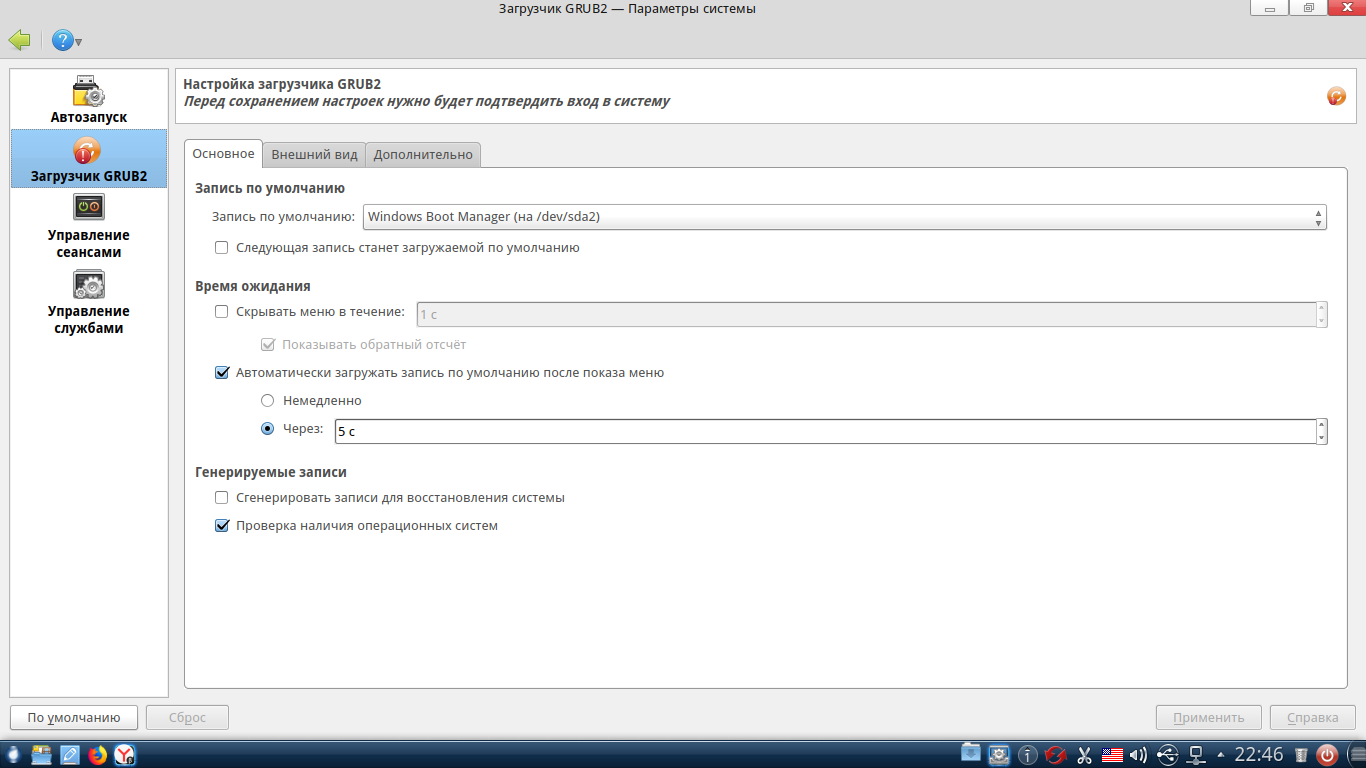Uncheck 'Проверка наличия операционных систем'
The image size is (1366, 768).
222,525
